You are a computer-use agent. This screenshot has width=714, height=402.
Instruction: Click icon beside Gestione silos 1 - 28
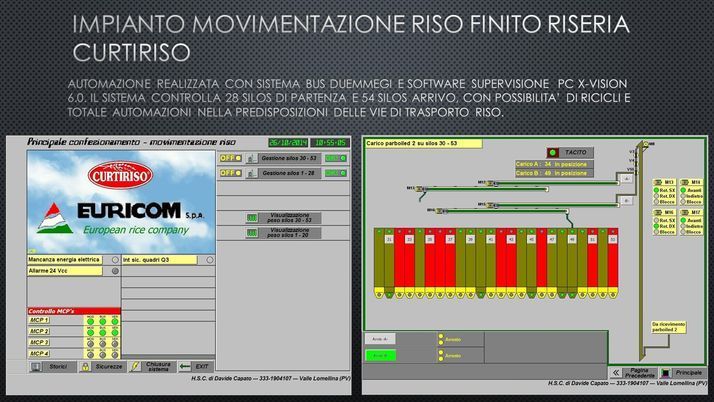(250, 173)
